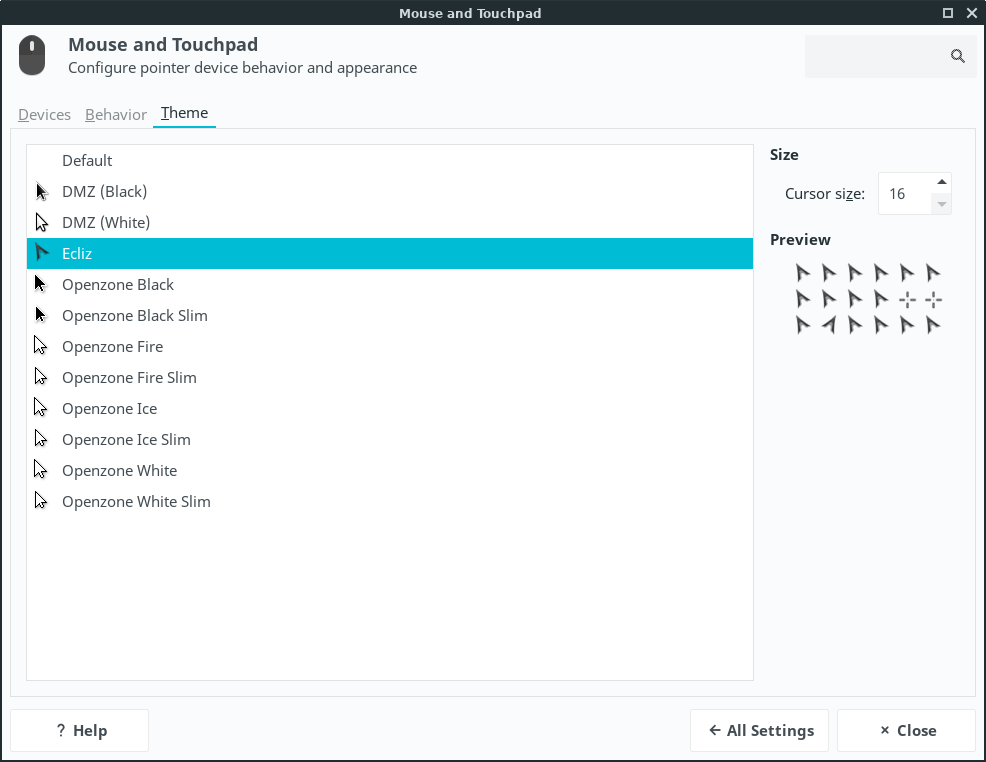The width and height of the screenshot is (986, 762).
Task: Click the DMZ (White) cursor icon
Action: pyautogui.click(x=41, y=223)
